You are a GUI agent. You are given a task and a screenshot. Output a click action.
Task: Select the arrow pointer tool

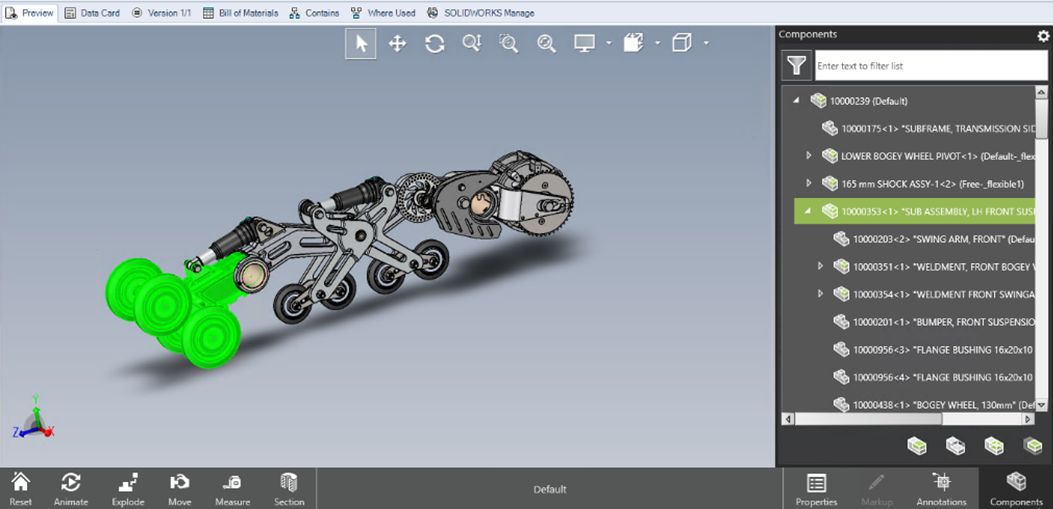point(361,44)
